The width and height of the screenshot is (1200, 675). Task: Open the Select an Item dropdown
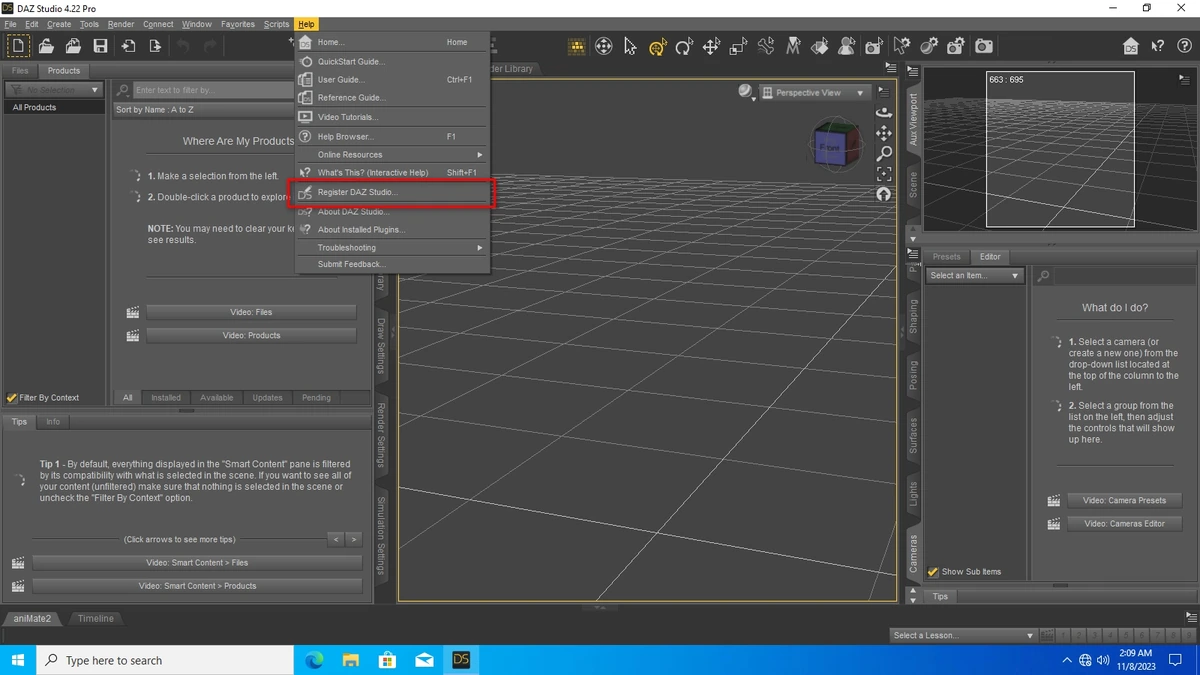click(x=975, y=275)
